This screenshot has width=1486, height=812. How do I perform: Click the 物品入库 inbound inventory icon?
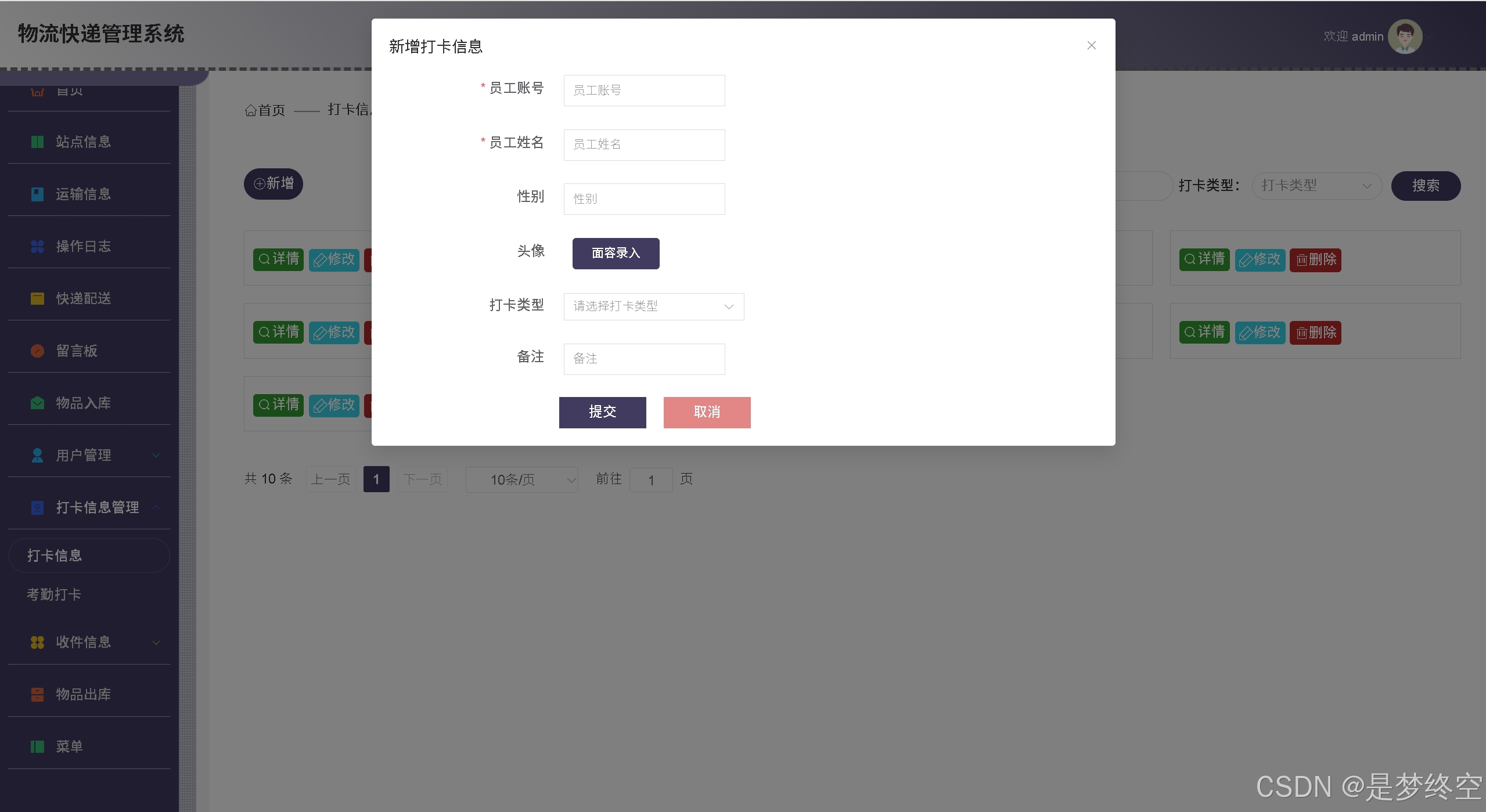point(37,403)
